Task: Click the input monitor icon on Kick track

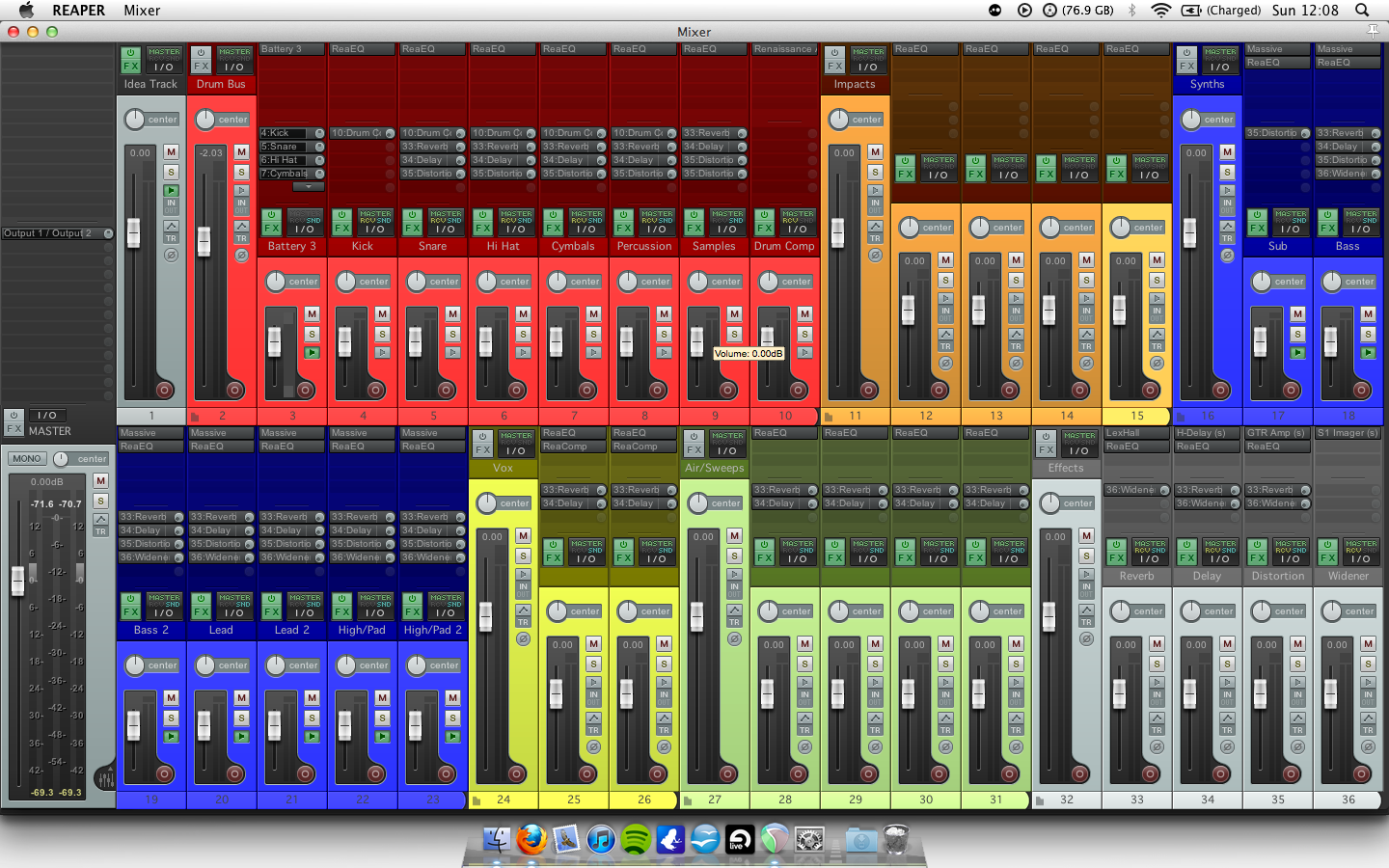Action: (382, 353)
